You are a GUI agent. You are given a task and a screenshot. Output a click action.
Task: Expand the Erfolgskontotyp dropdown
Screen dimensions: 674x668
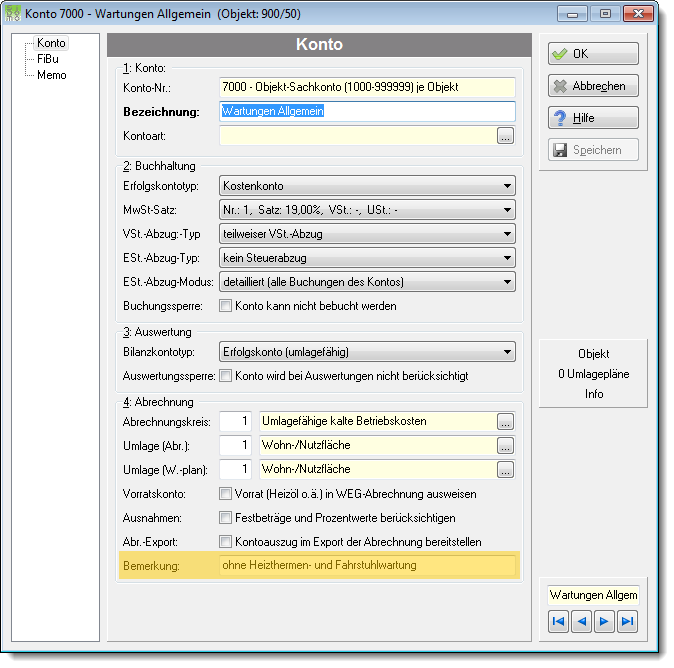pos(367,186)
